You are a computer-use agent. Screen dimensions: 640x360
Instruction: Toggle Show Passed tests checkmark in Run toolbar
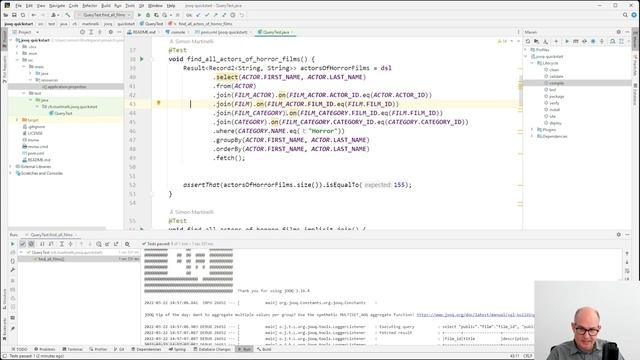click(22, 244)
